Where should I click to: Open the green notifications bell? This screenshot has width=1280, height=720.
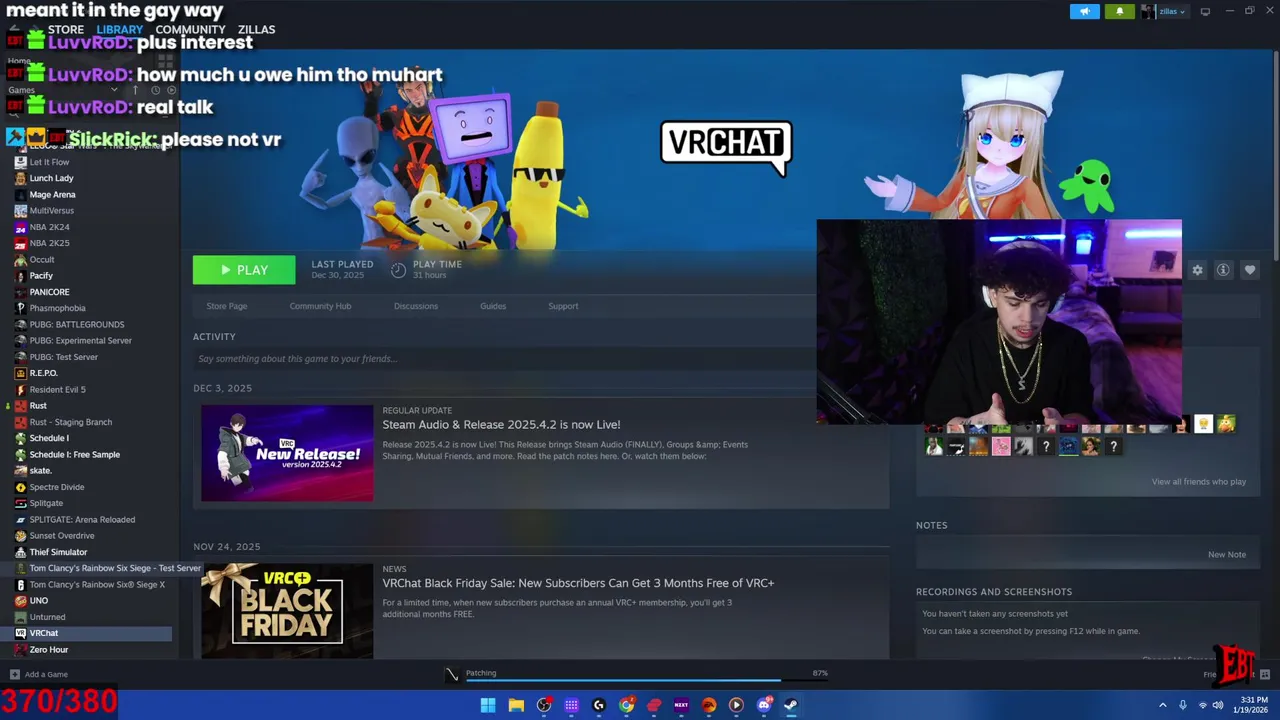coord(1119,11)
